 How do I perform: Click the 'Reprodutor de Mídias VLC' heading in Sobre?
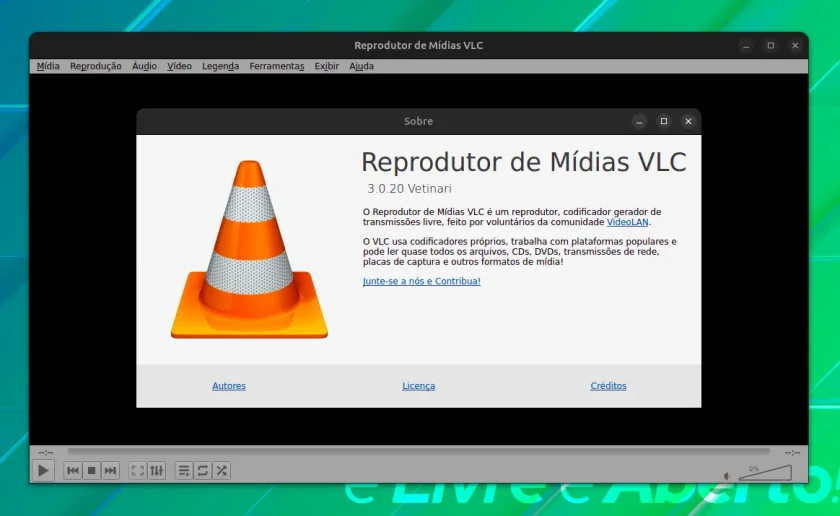pos(524,162)
